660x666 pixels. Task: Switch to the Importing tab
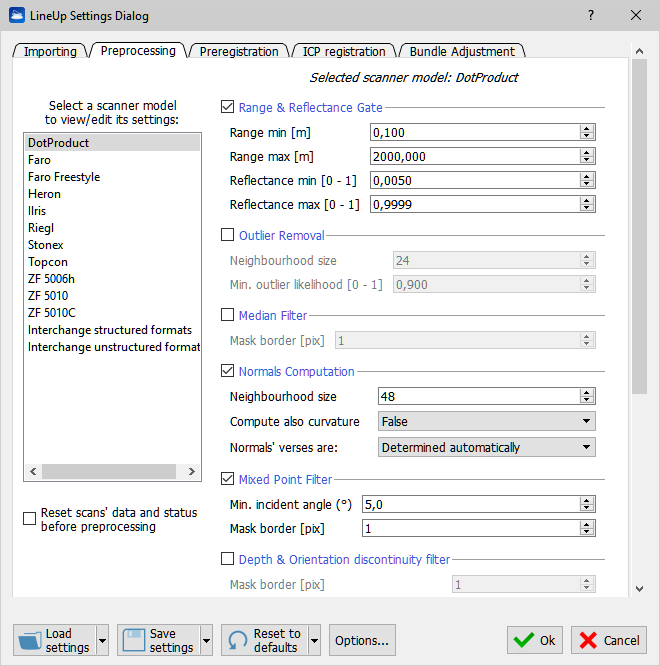click(x=50, y=51)
